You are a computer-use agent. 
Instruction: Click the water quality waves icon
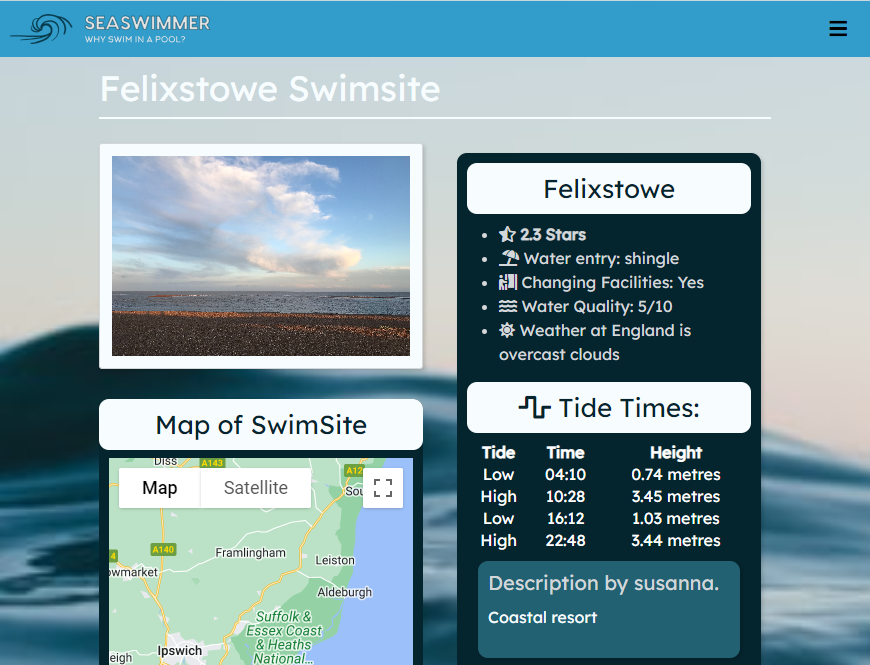[508, 306]
